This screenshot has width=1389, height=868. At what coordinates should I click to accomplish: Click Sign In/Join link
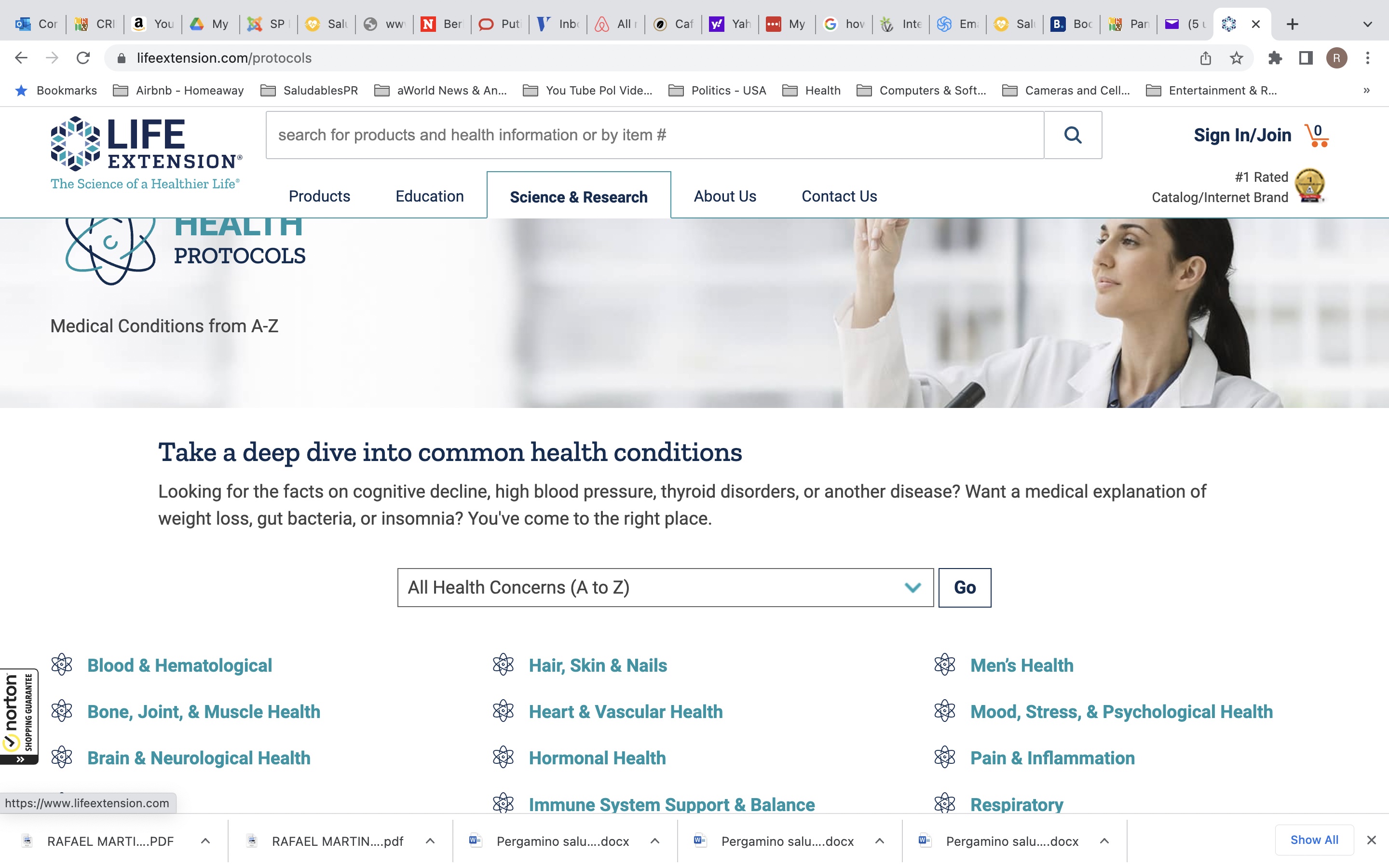coord(1243,134)
